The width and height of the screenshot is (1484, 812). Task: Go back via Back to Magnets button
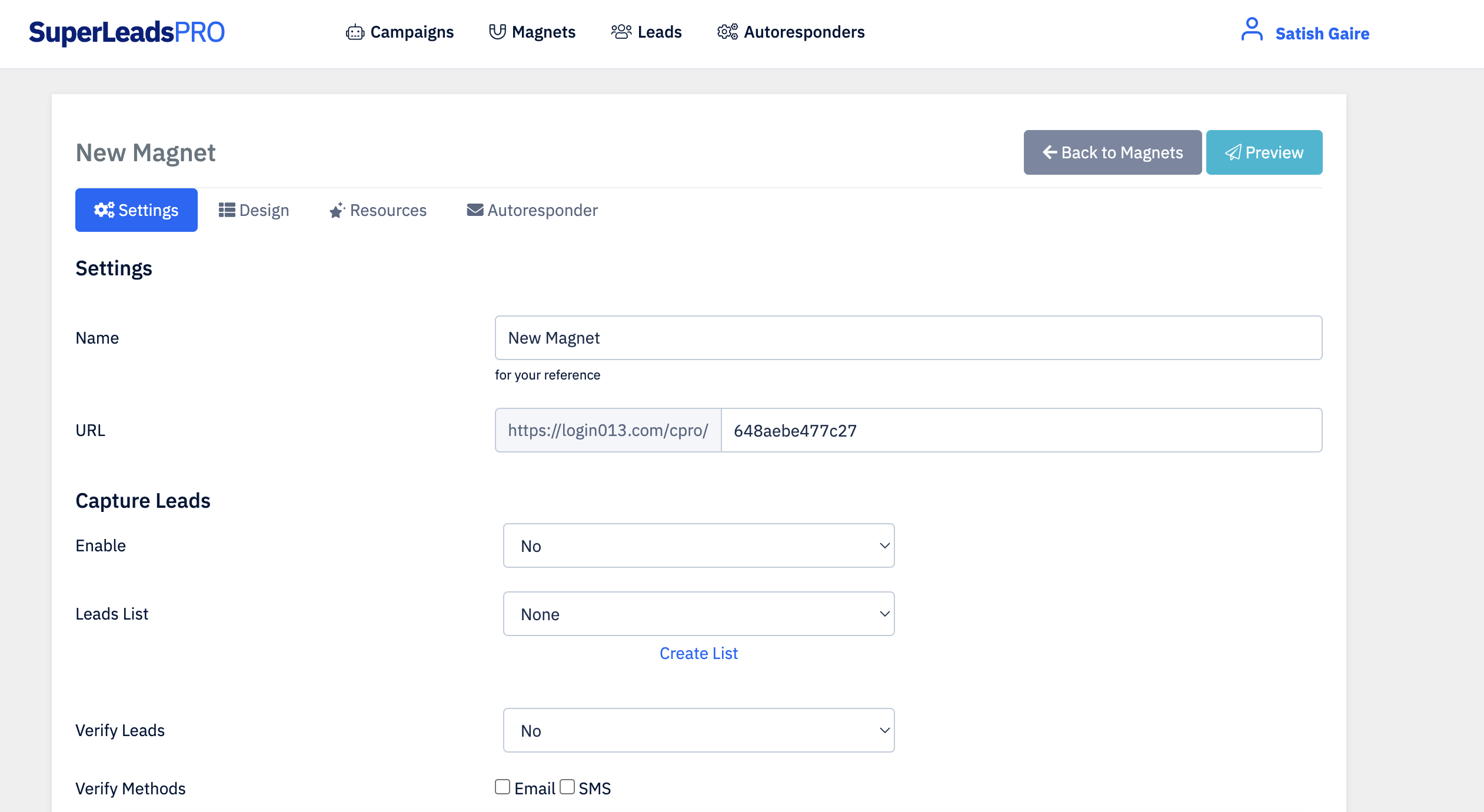click(x=1112, y=152)
